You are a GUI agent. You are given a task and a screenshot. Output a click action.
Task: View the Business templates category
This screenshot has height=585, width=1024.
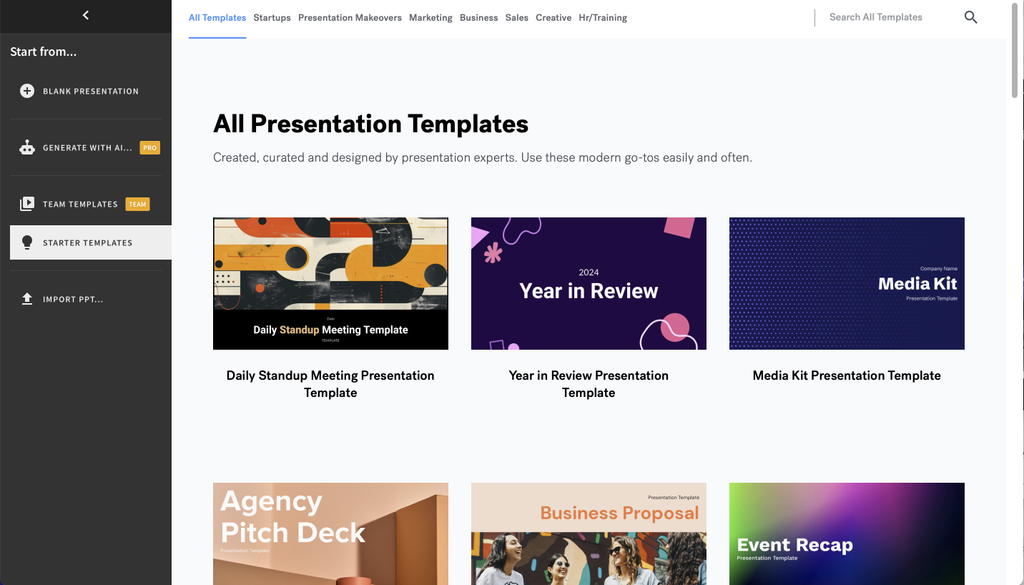pyautogui.click(x=478, y=17)
